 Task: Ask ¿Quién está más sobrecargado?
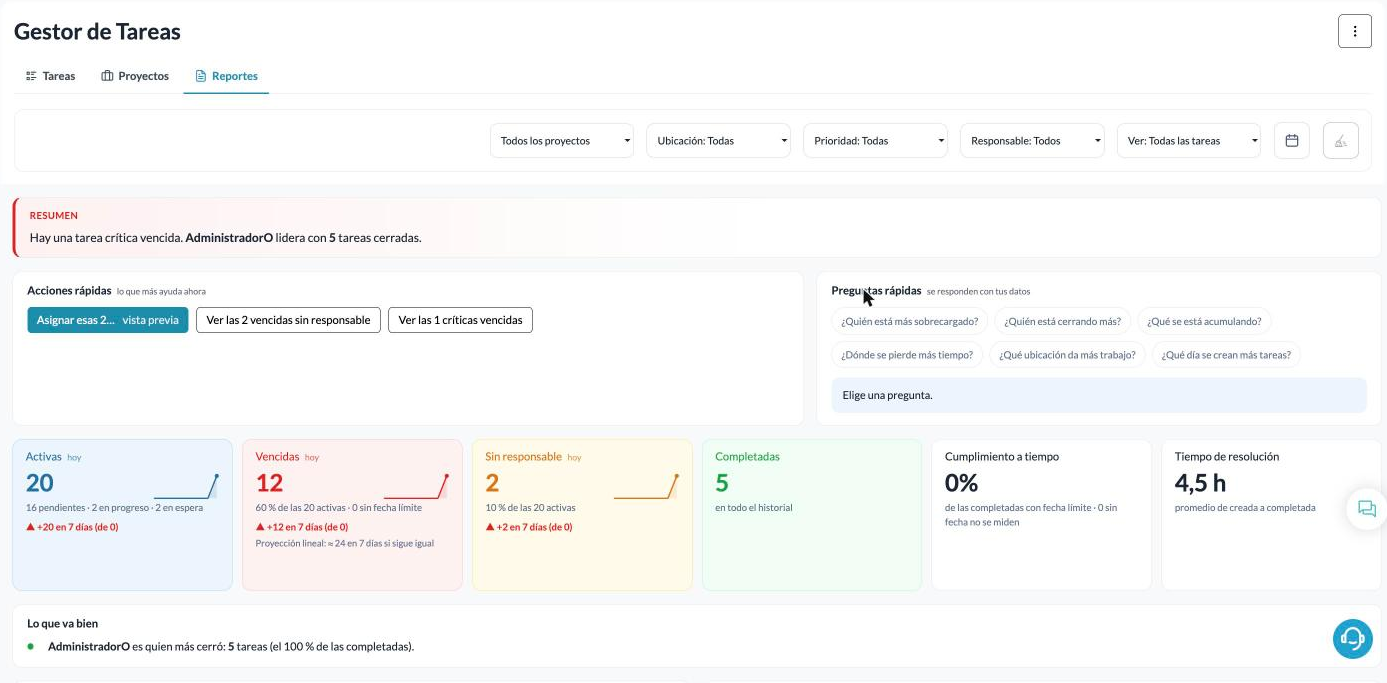point(909,322)
